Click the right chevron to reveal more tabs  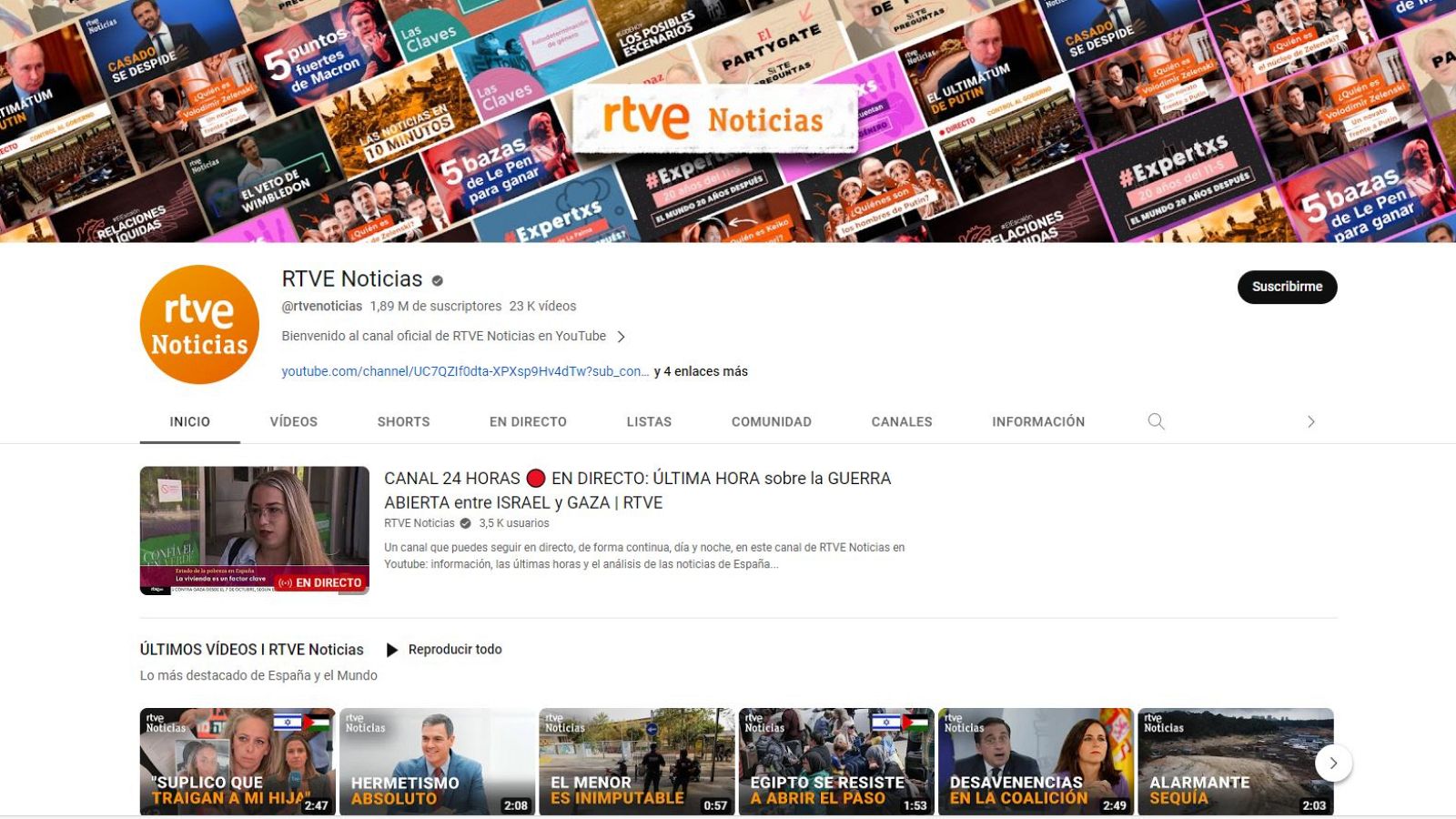tap(1310, 421)
